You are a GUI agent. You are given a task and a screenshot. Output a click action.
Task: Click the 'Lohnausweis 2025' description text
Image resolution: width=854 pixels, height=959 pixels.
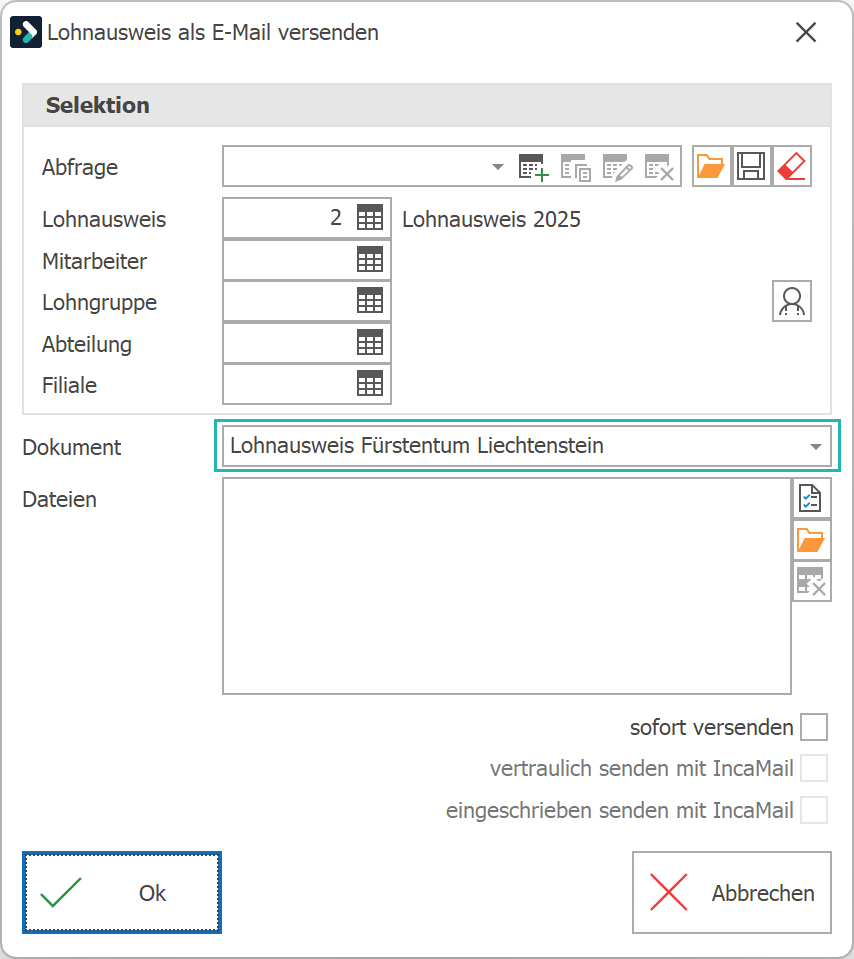click(491, 219)
